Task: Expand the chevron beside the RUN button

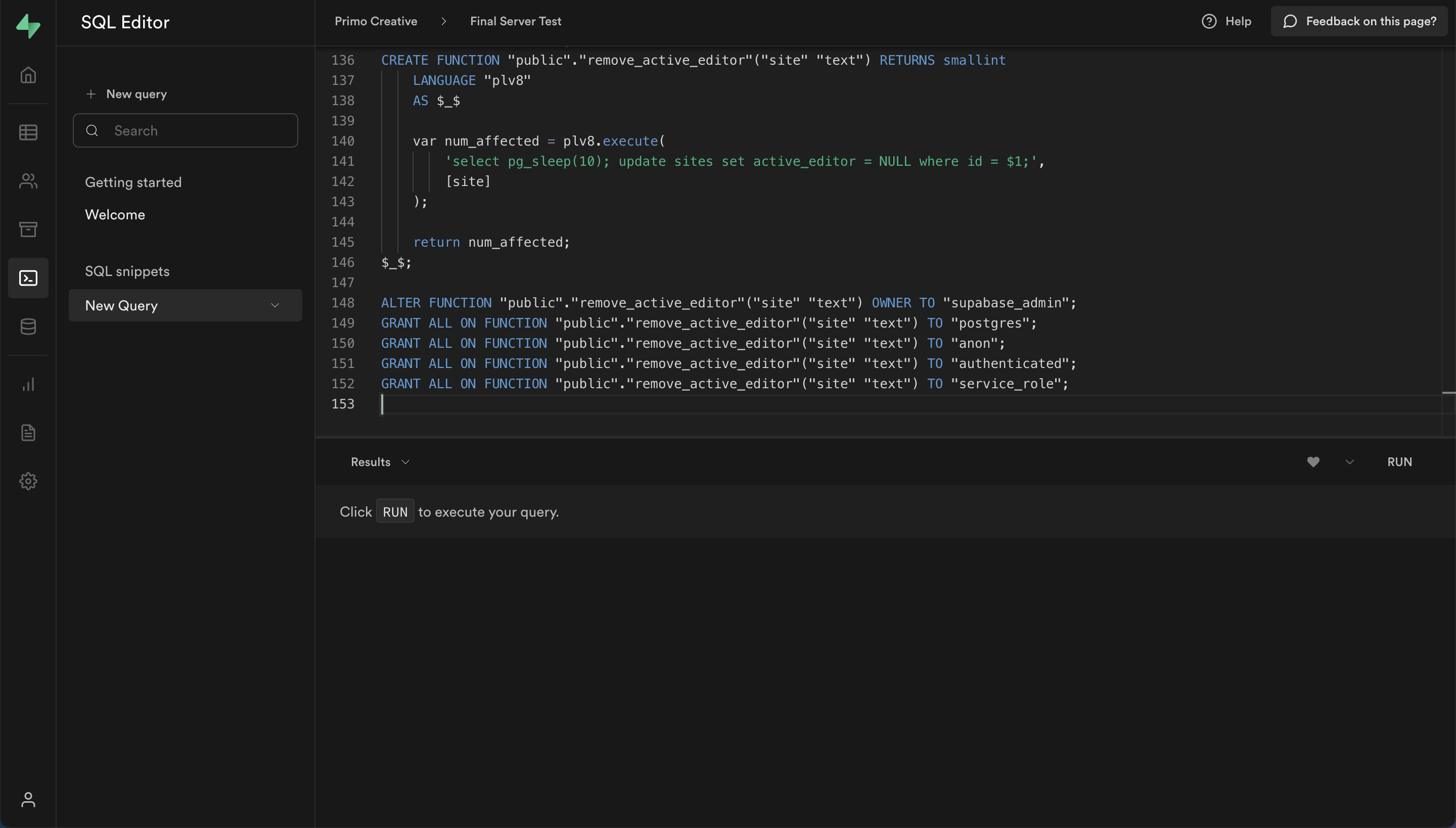Action: (1349, 462)
